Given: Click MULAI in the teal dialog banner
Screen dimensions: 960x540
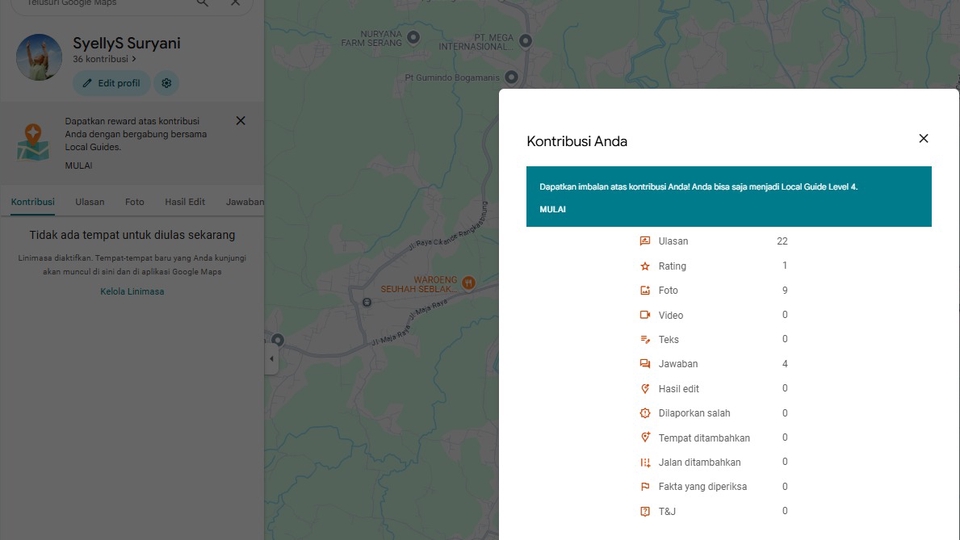Looking at the screenshot, I should (552, 209).
